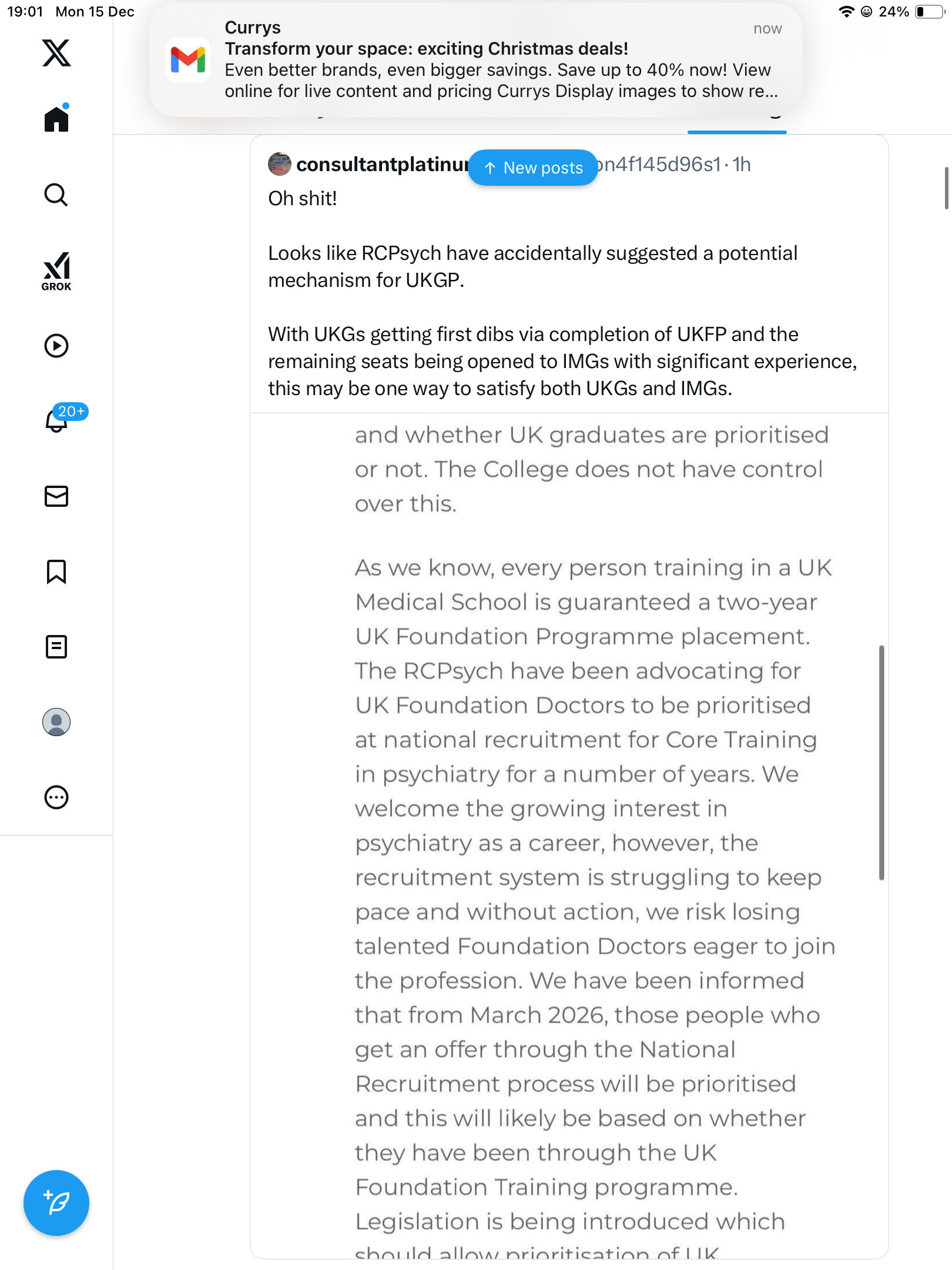
Task: Tap the battery status indicator
Action: pyautogui.click(x=930, y=12)
